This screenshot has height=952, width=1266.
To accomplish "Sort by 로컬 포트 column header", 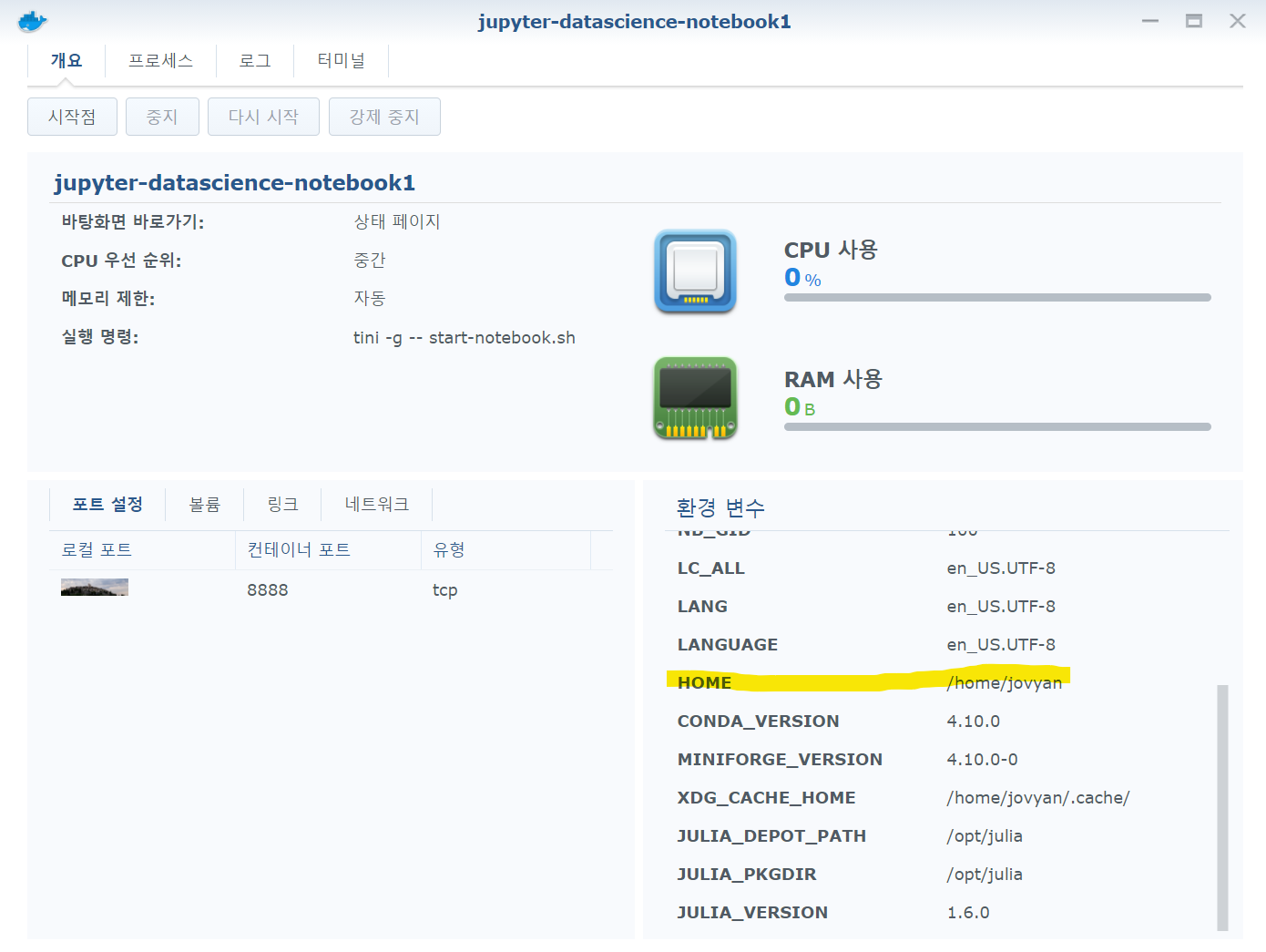I will click(x=142, y=549).
